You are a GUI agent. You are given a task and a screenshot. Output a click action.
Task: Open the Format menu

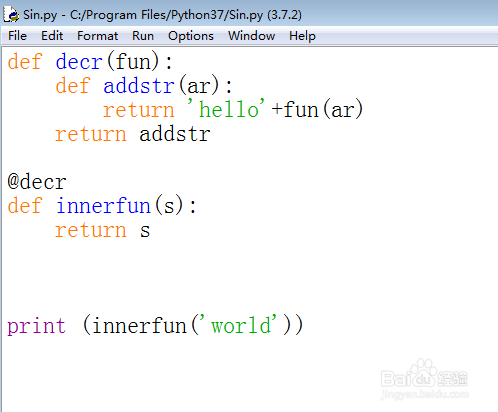pyautogui.click(x=97, y=36)
